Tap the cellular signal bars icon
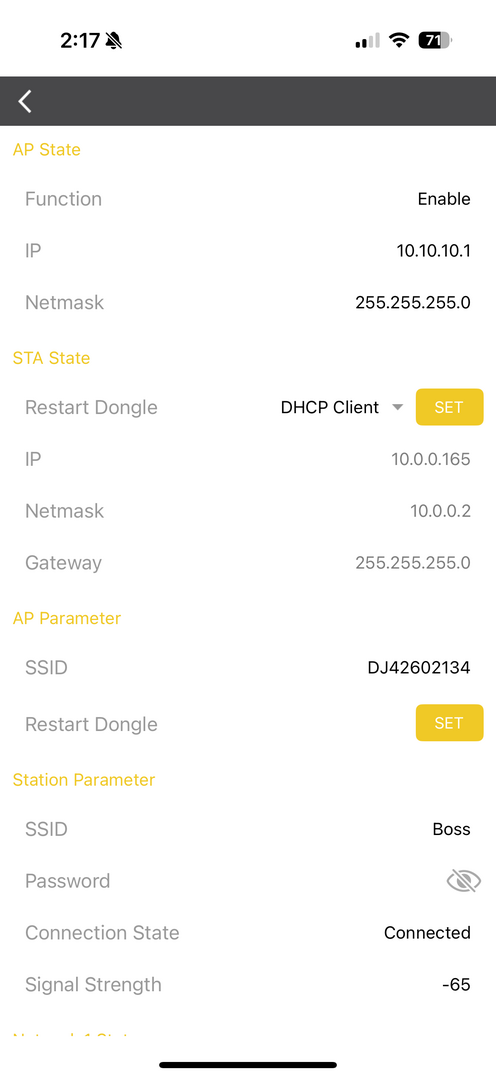Viewport: 496px width, 1078px height. tap(367, 41)
